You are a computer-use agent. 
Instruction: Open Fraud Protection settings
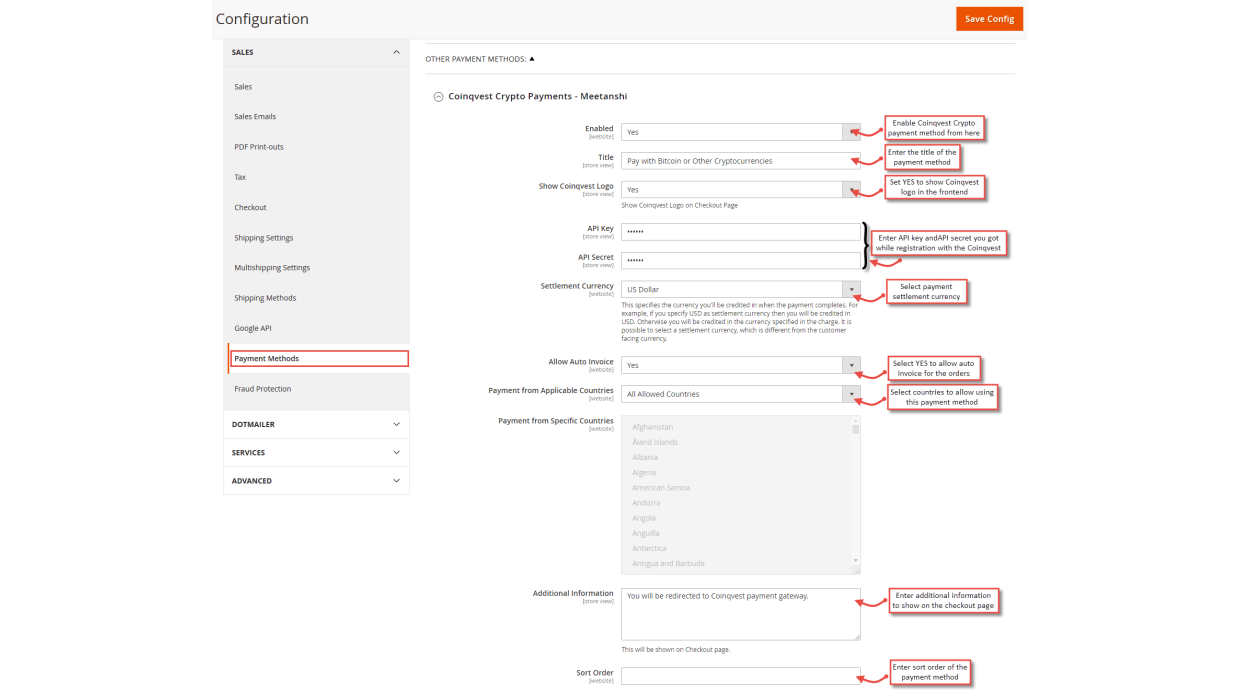(264, 388)
